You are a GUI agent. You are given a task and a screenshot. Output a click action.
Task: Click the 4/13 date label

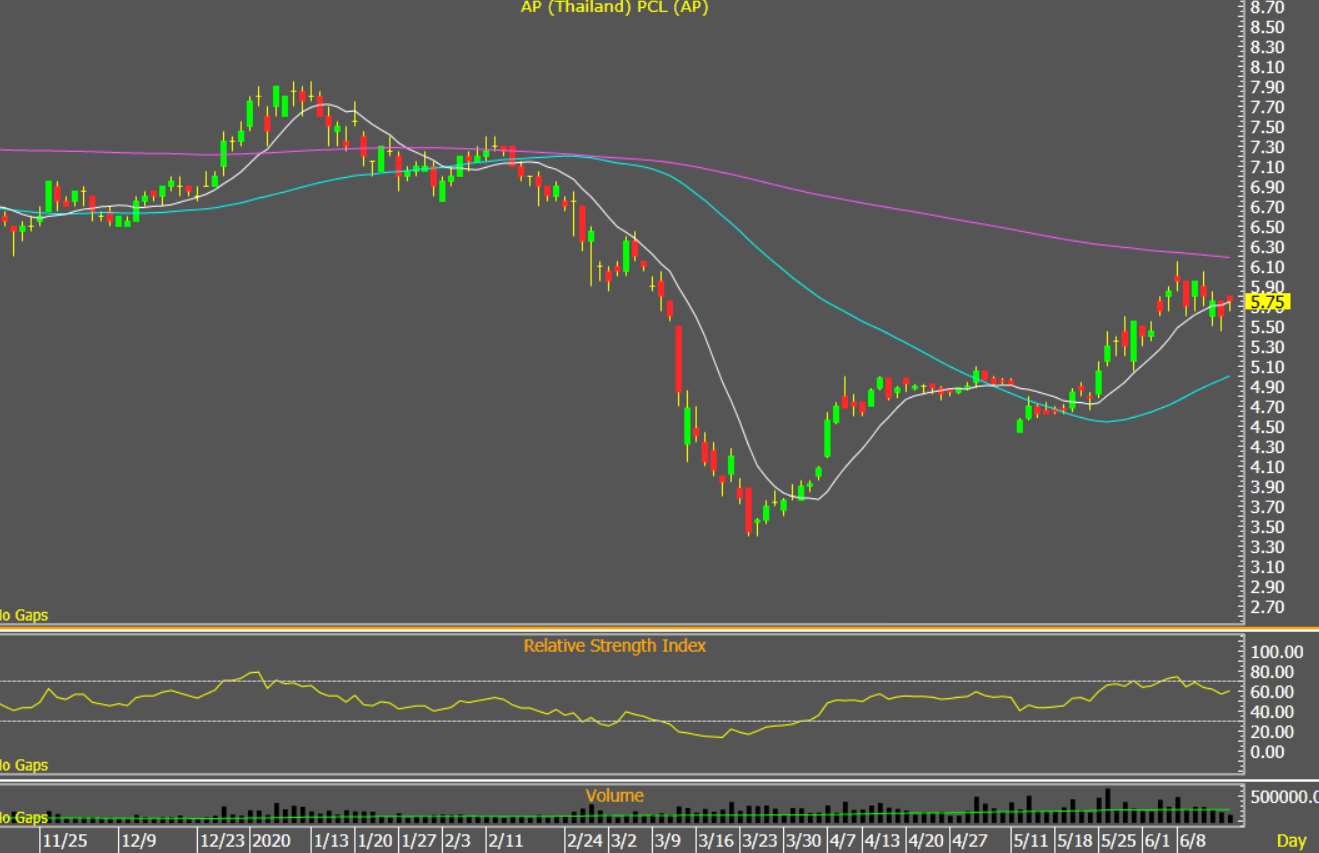pos(884,840)
